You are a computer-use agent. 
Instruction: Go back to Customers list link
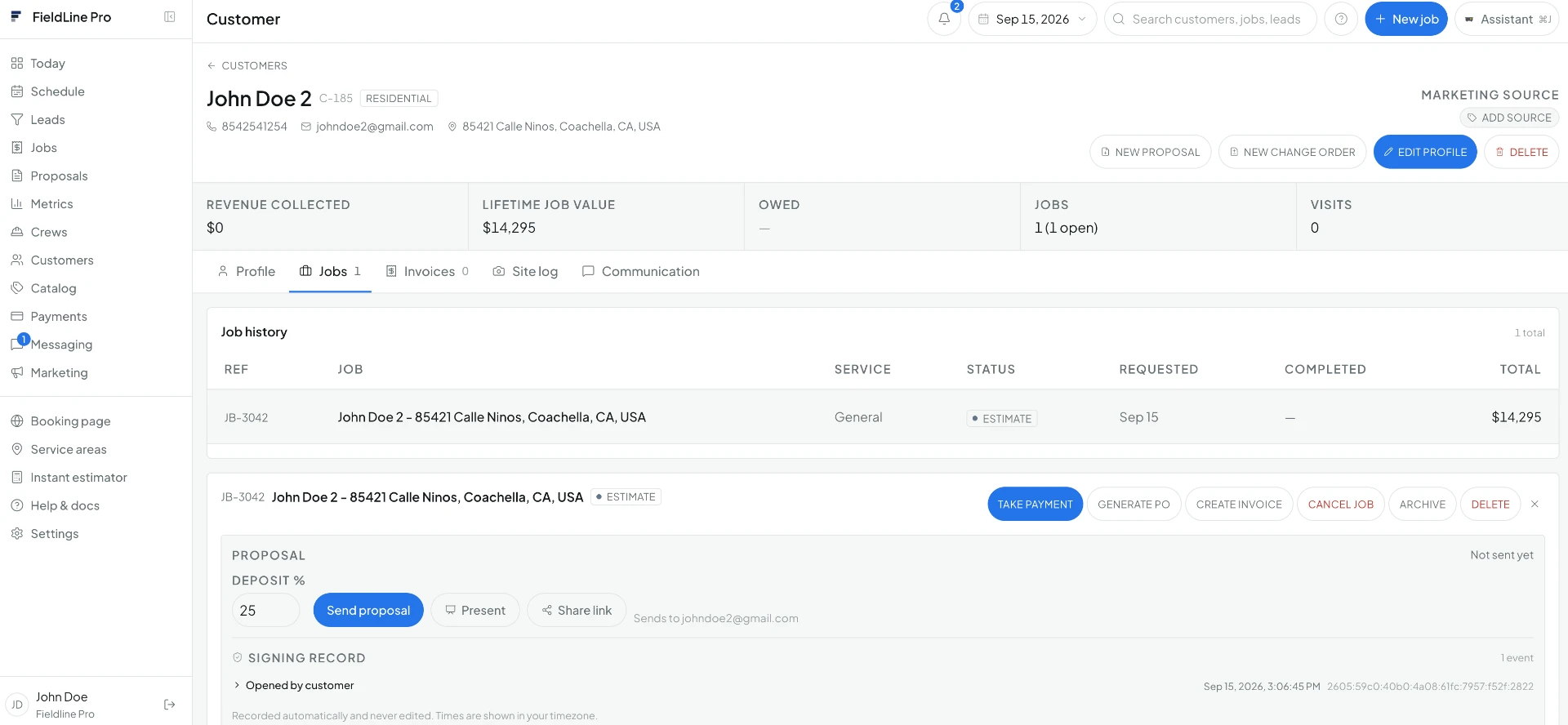pyautogui.click(x=247, y=66)
